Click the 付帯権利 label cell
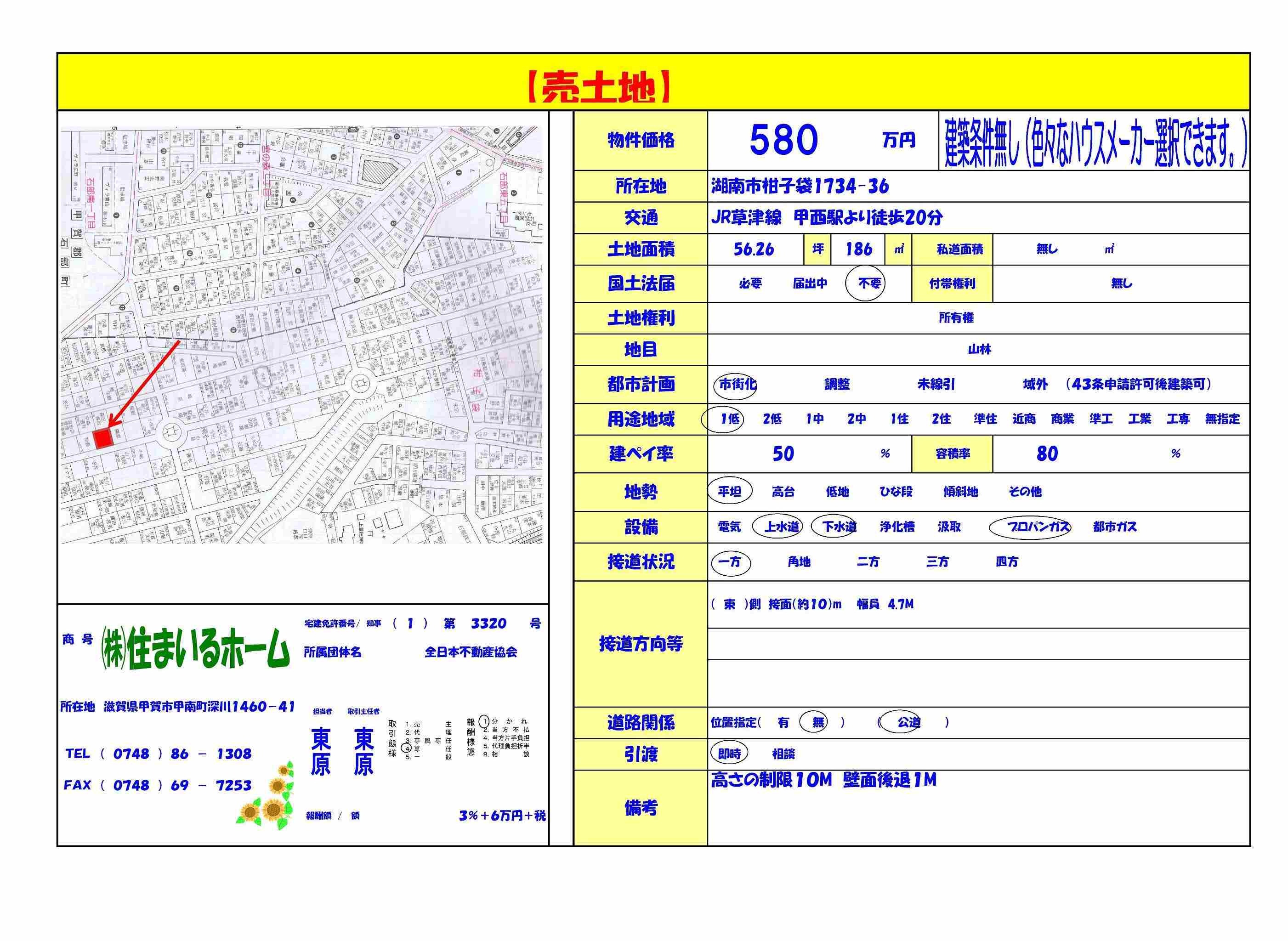 tap(953, 283)
